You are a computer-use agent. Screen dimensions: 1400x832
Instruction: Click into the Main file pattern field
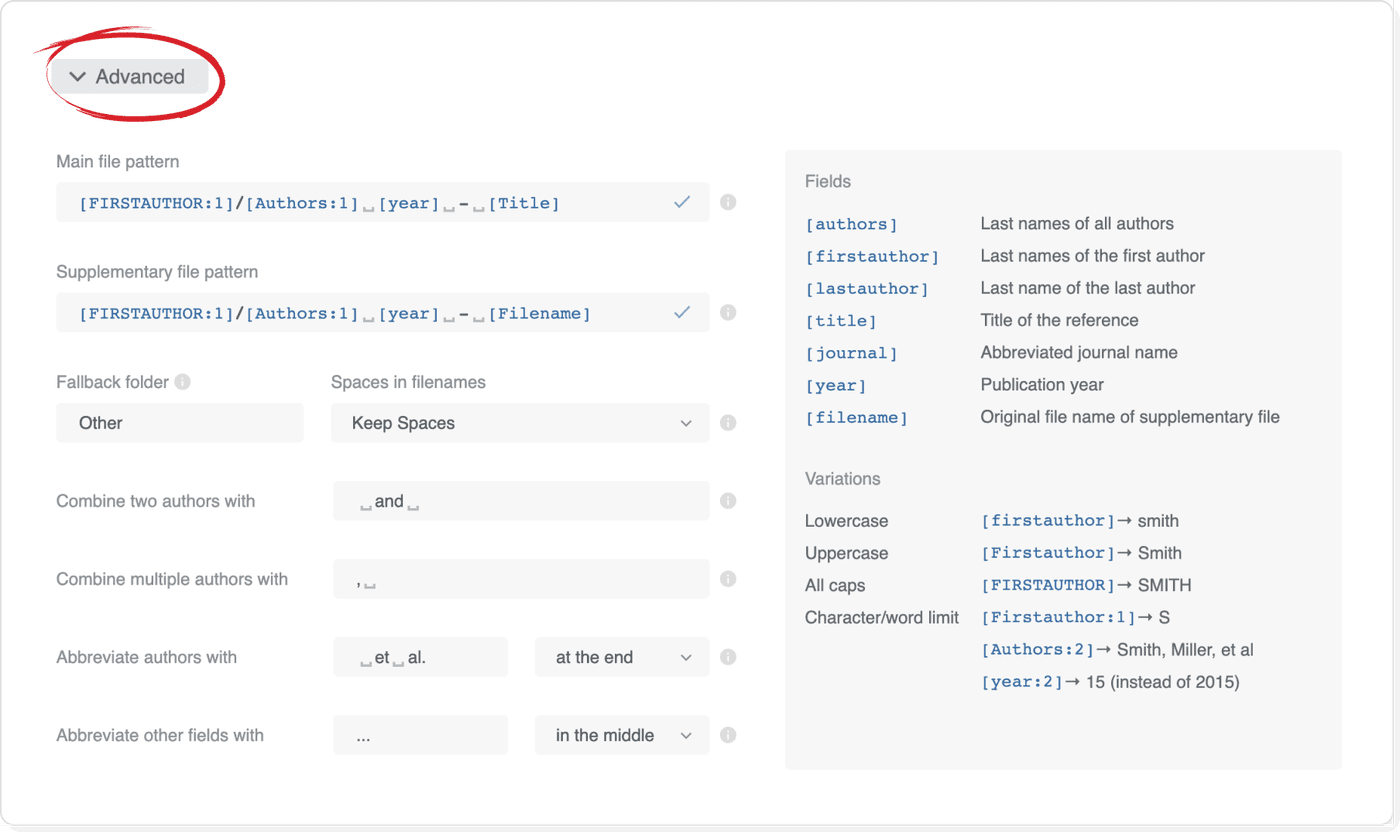[x=370, y=203]
